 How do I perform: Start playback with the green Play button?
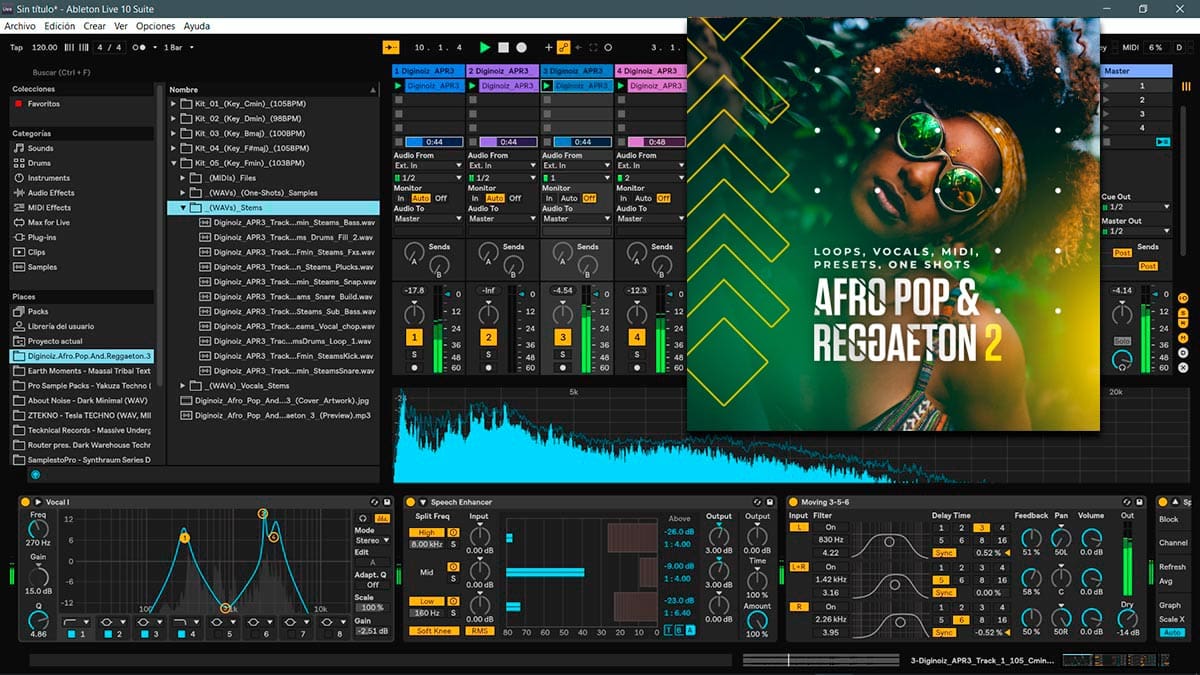click(485, 47)
